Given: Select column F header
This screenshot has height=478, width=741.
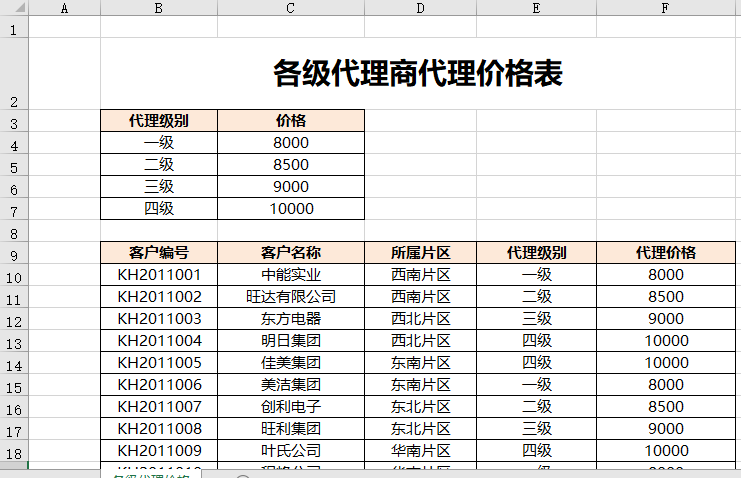Looking at the screenshot, I should click(x=666, y=8).
